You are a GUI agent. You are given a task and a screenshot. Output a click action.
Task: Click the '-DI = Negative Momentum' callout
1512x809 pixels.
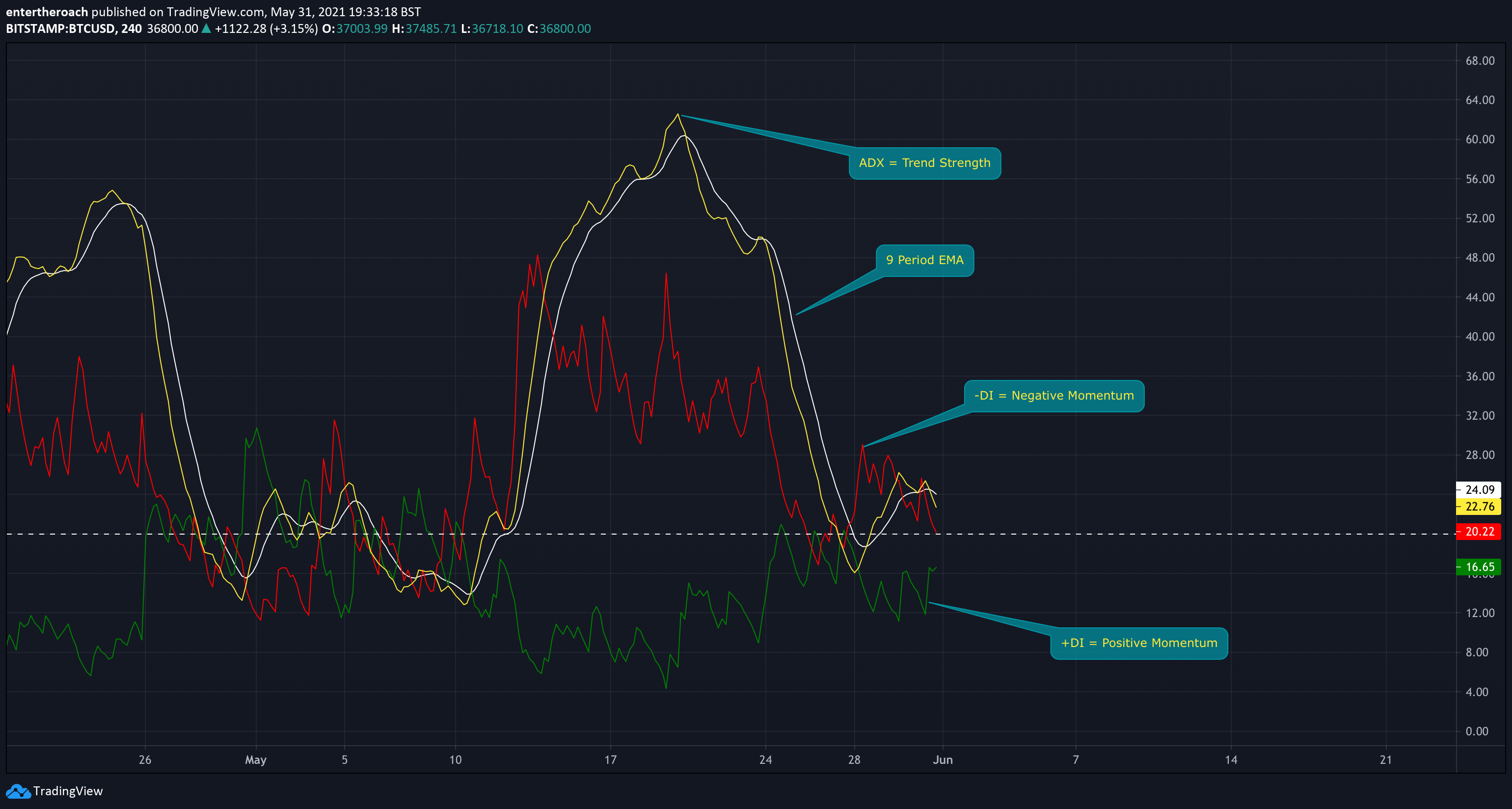click(1053, 396)
